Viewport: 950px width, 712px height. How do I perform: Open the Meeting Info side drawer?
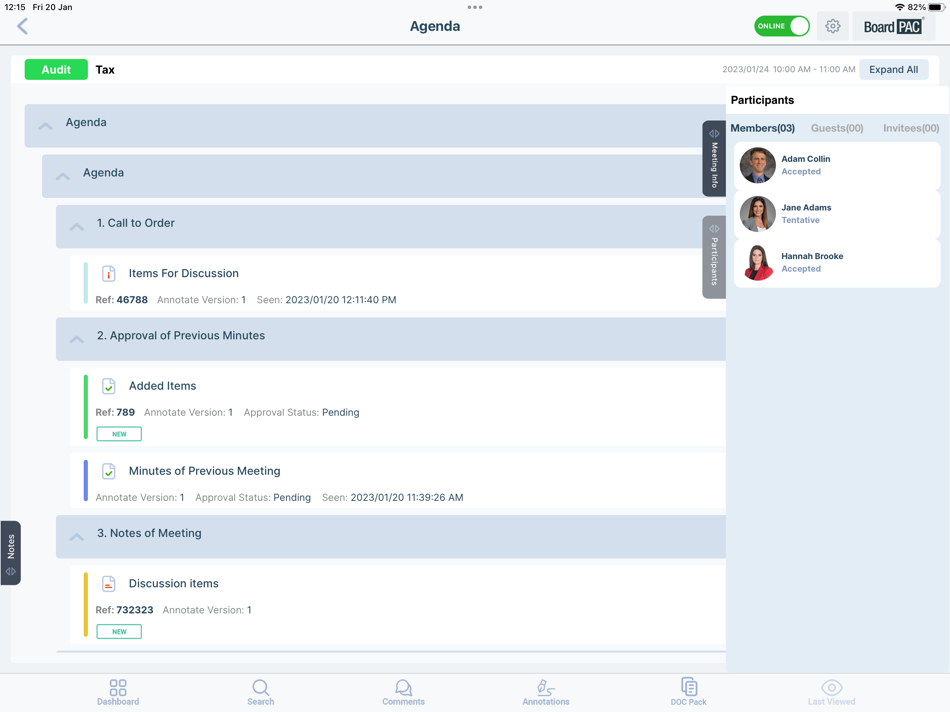[713, 158]
